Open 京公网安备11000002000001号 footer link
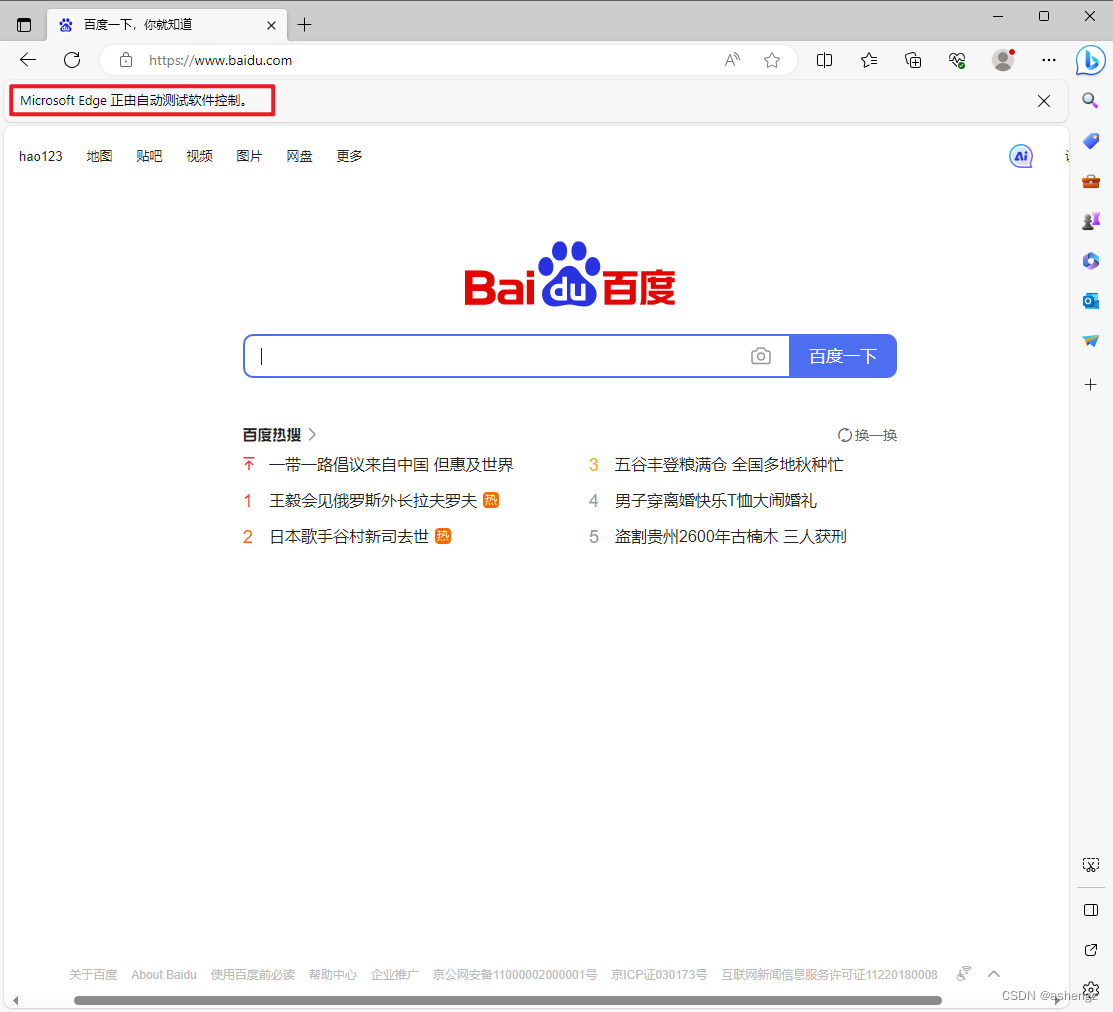1113x1012 pixels. click(x=515, y=974)
